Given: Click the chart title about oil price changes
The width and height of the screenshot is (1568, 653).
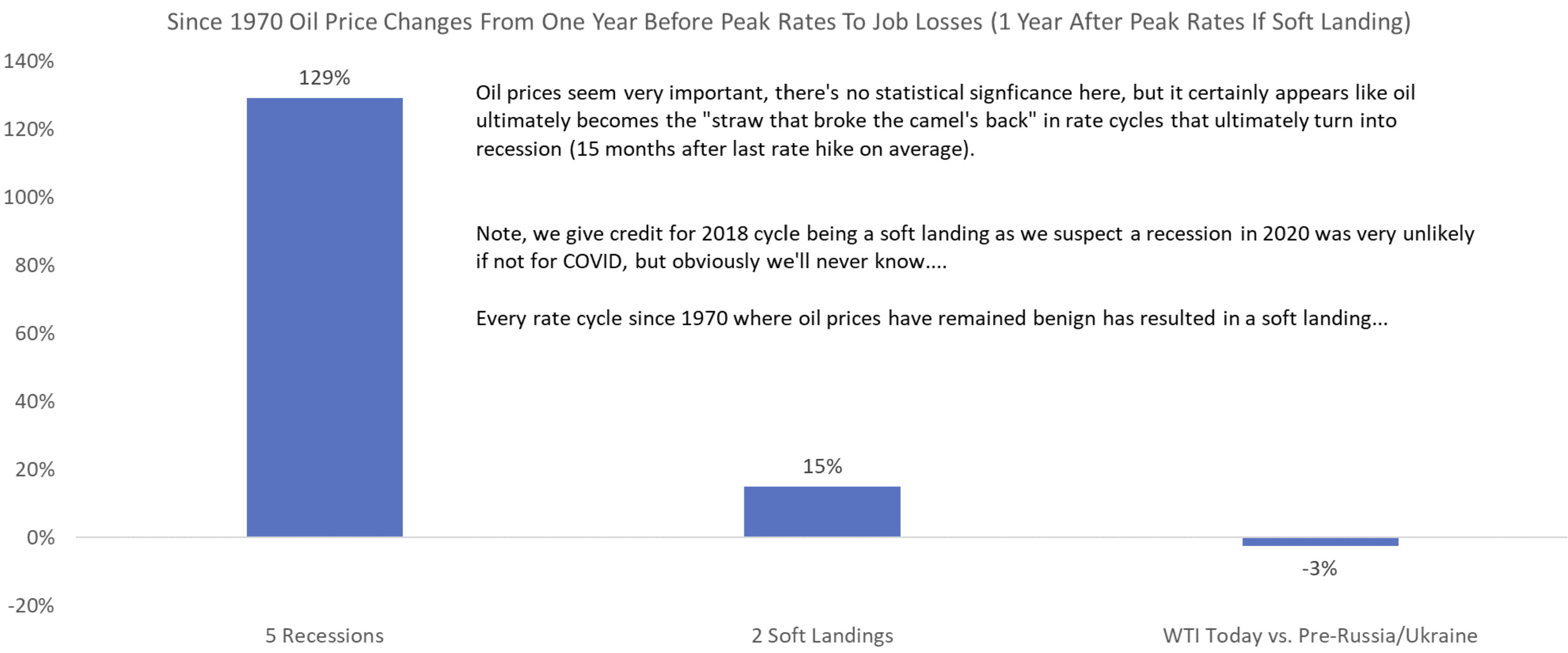Looking at the screenshot, I should pos(788,22).
